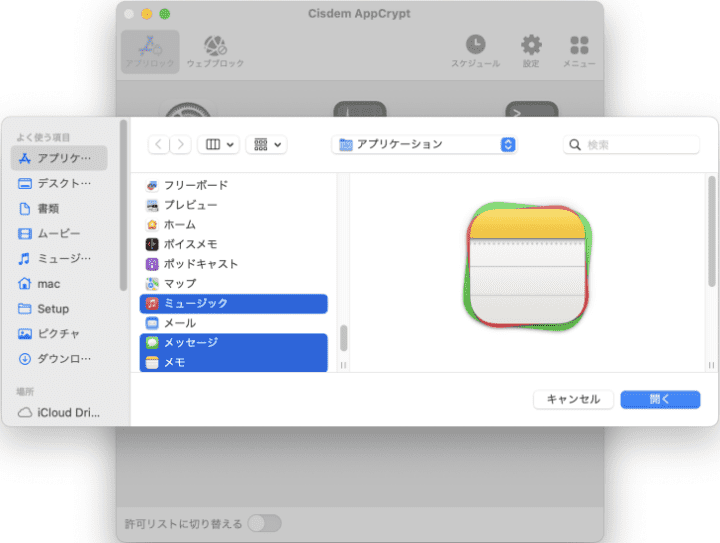Click the ミュージック app icon in file list
The height and width of the screenshot is (543, 720).
152,303
